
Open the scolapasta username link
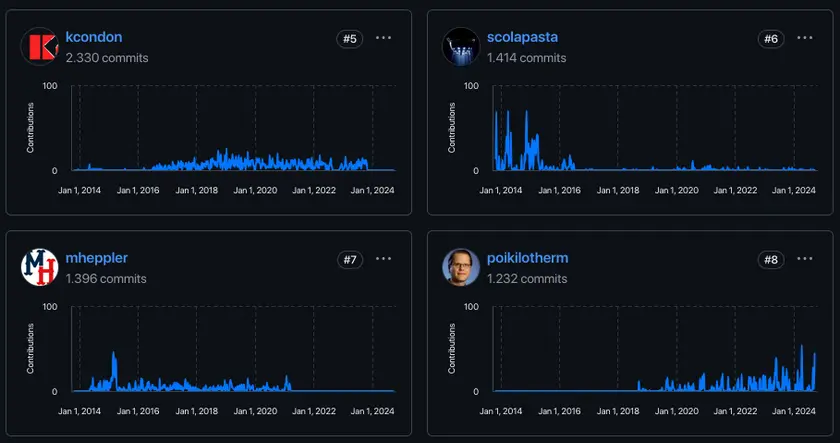pos(522,37)
